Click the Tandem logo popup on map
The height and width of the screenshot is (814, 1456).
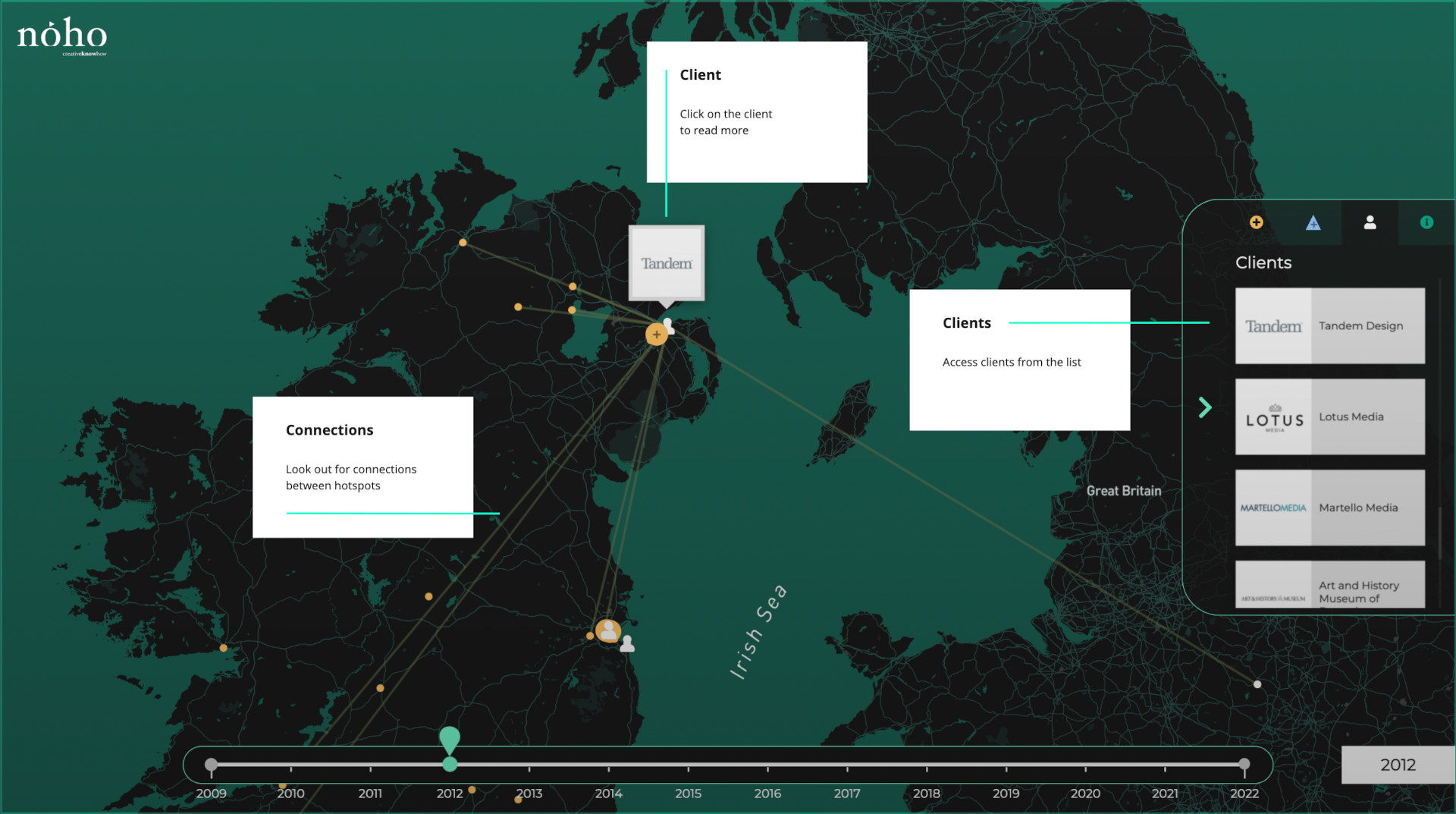click(x=667, y=263)
